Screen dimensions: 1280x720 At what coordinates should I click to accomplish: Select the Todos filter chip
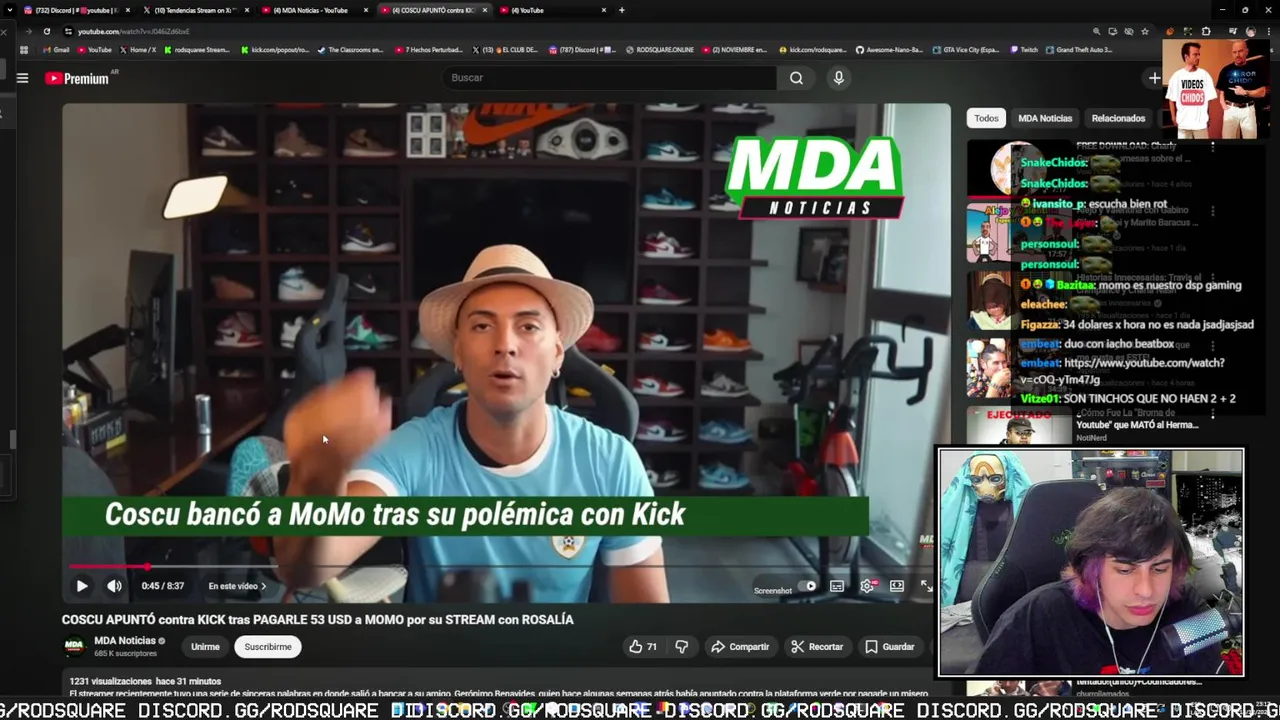click(x=986, y=118)
